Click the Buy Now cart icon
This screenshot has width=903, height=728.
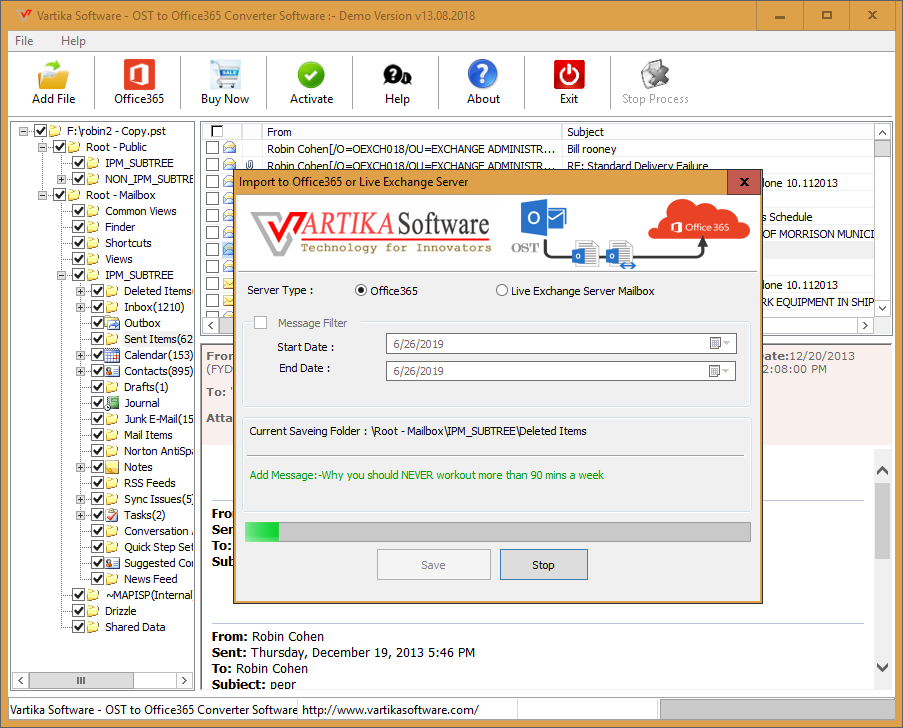click(225, 75)
